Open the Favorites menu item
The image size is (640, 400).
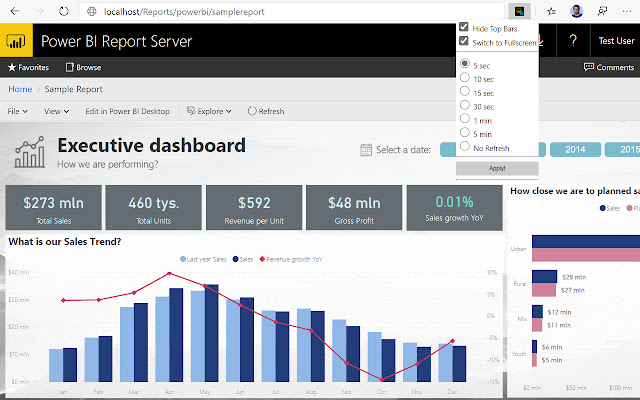tap(31, 67)
